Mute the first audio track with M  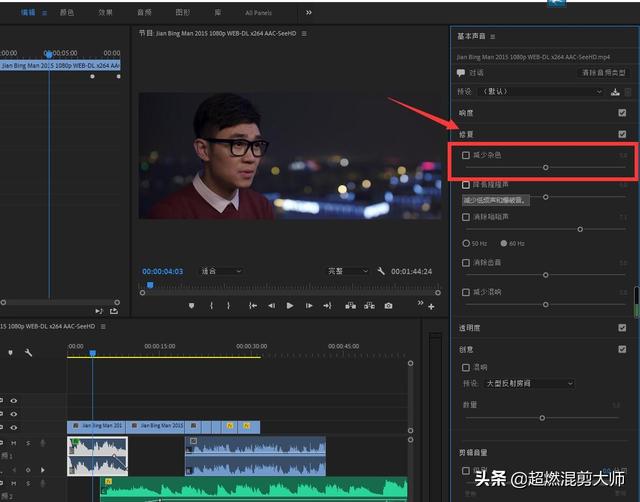point(14,443)
